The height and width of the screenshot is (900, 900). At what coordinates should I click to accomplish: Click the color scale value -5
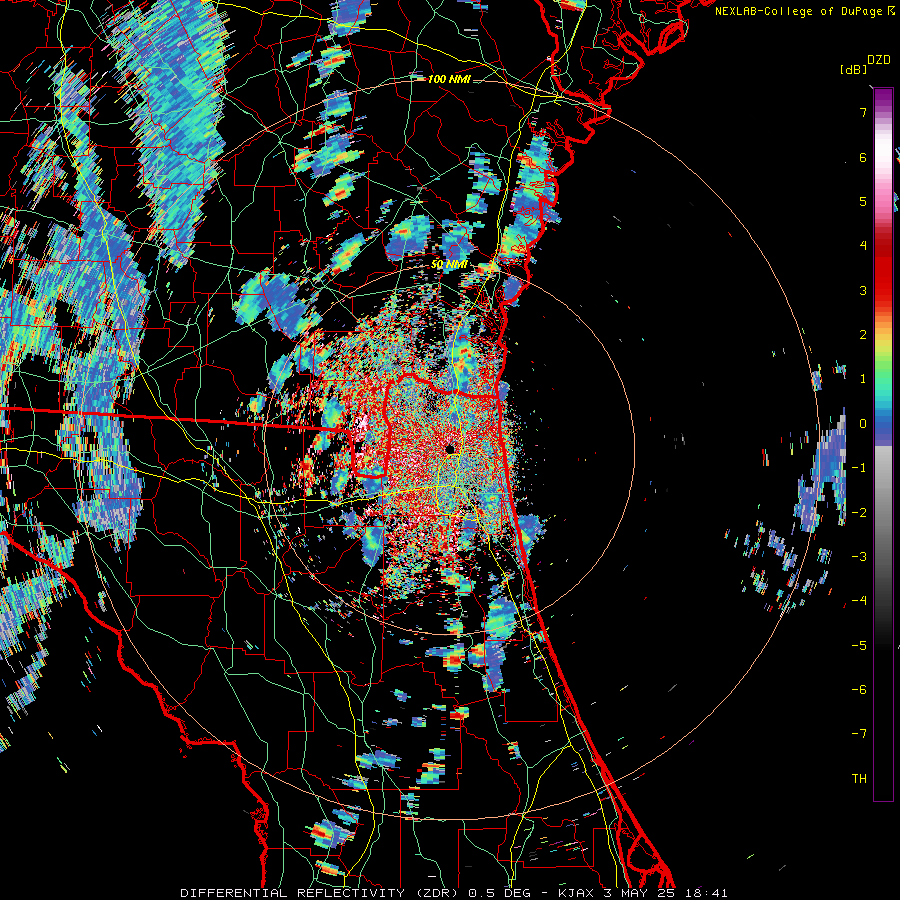click(x=859, y=646)
